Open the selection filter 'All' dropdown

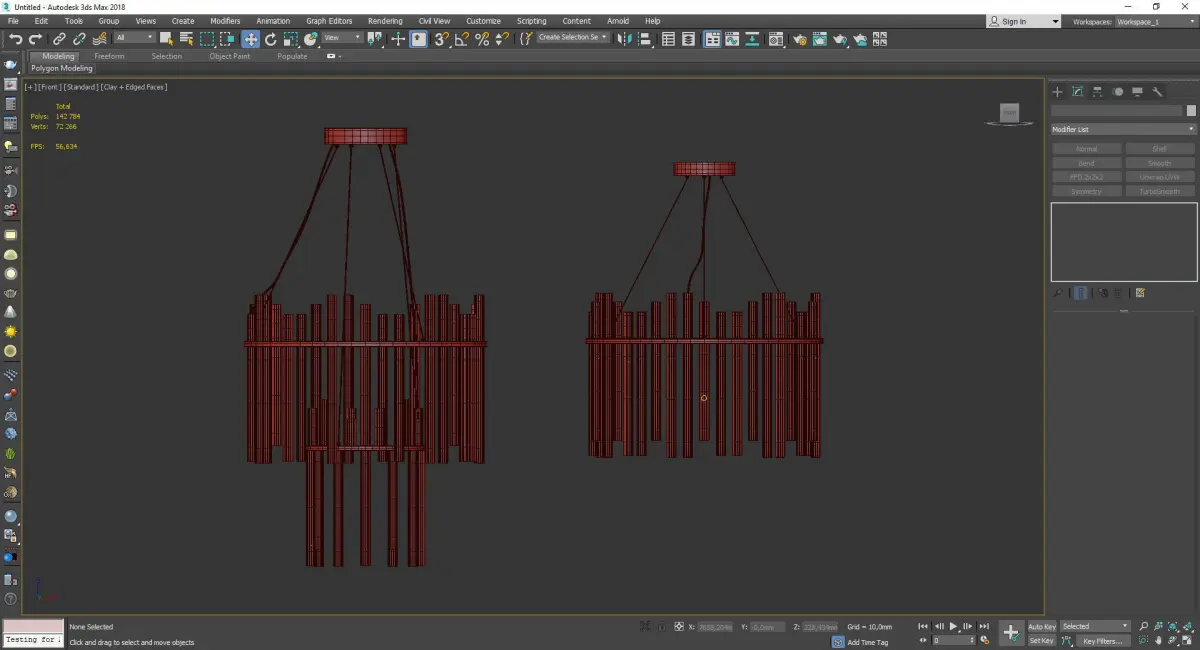pyautogui.click(x=134, y=38)
